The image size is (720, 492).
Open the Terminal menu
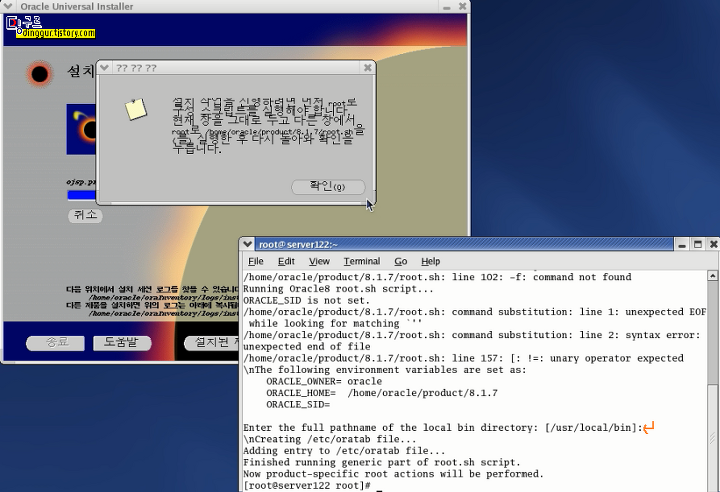(x=362, y=261)
